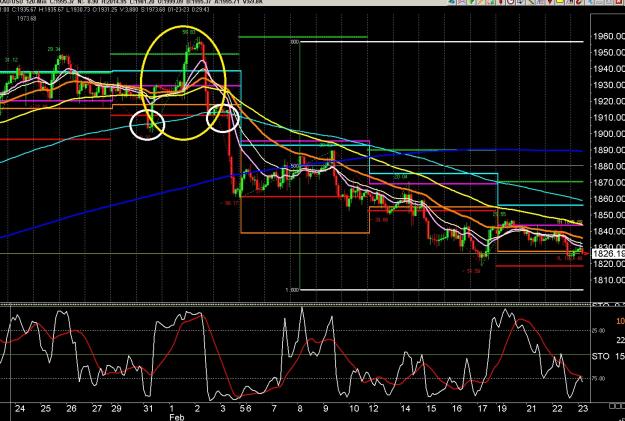Click the 1850.00 price axis label
This screenshot has height=421, width=625.
click(x=609, y=215)
